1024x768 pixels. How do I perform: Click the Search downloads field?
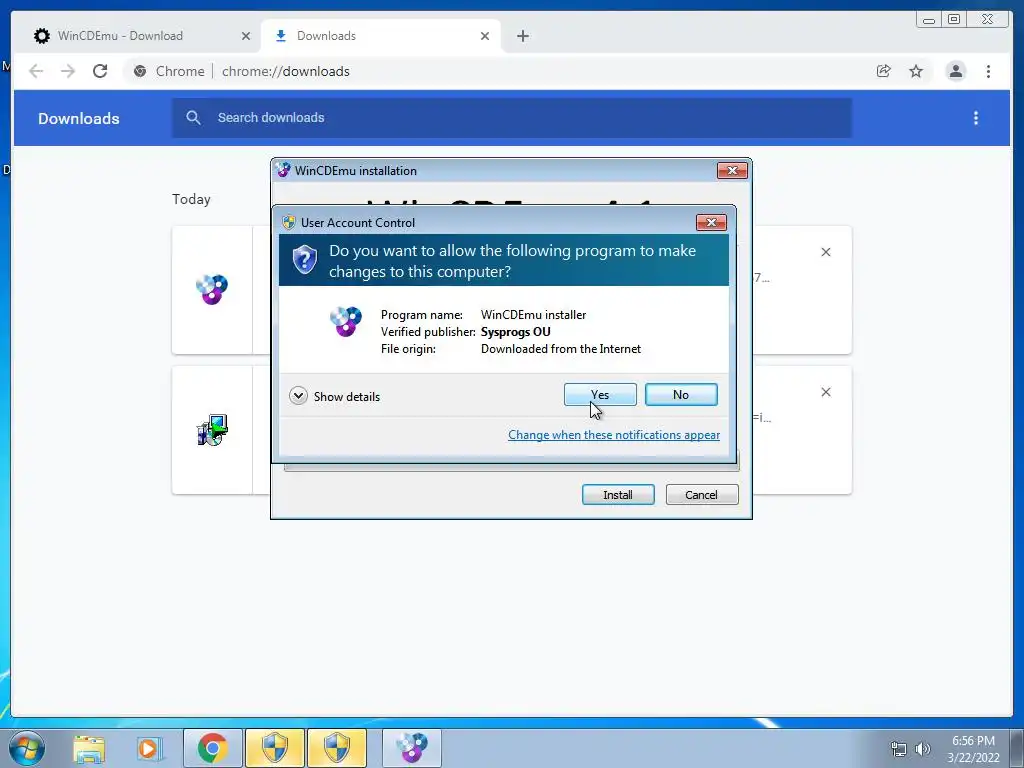click(511, 118)
